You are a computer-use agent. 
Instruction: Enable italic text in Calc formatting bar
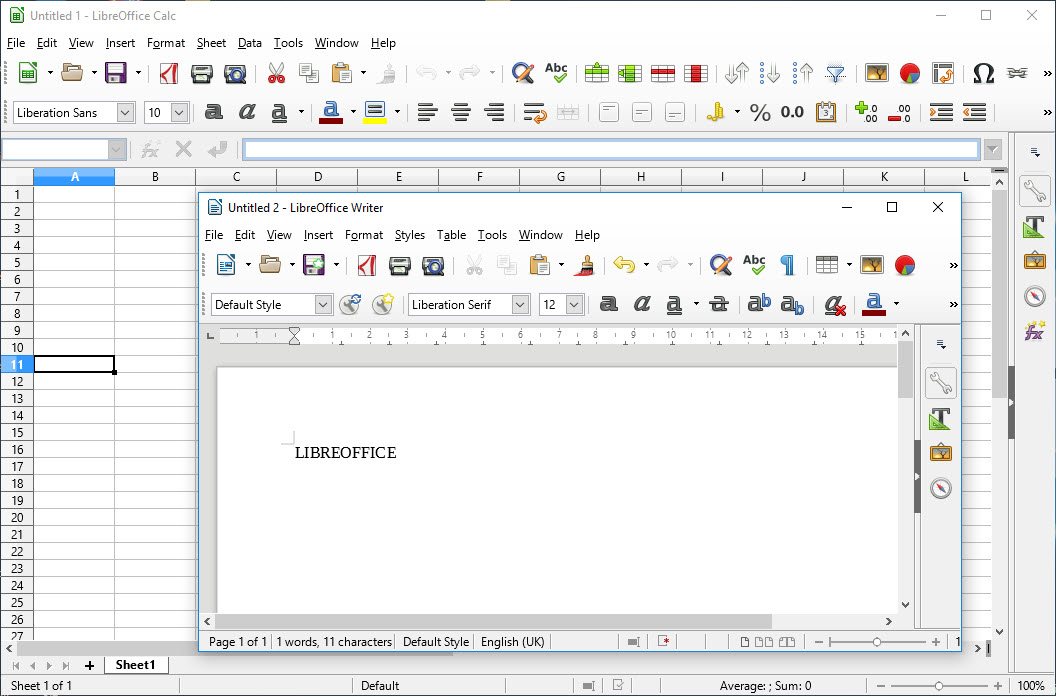point(246,112)
